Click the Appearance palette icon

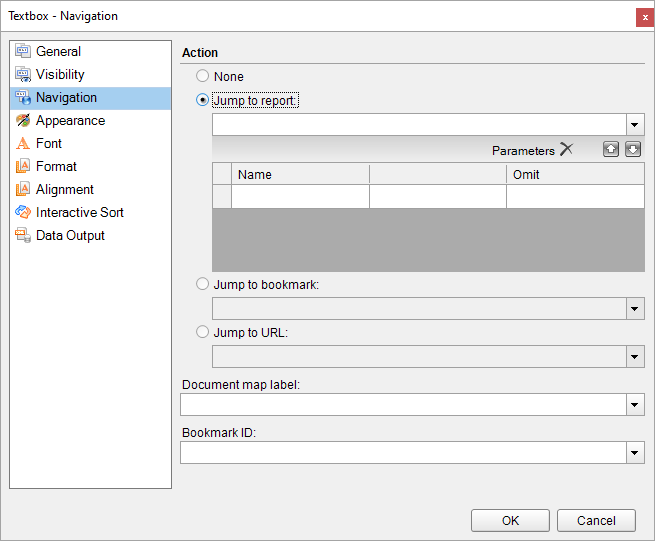pos(23,120)
